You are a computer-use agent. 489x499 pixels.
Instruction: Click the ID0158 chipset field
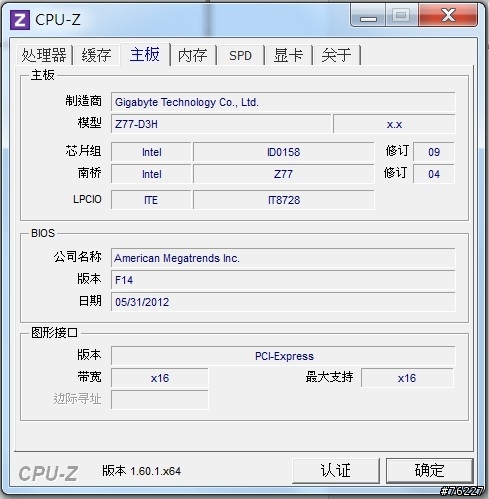pyautogui.click(x=284, y=152)
